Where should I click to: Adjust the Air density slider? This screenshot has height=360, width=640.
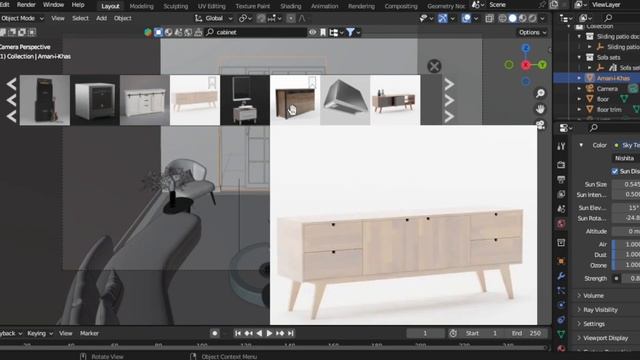point(626,244)
